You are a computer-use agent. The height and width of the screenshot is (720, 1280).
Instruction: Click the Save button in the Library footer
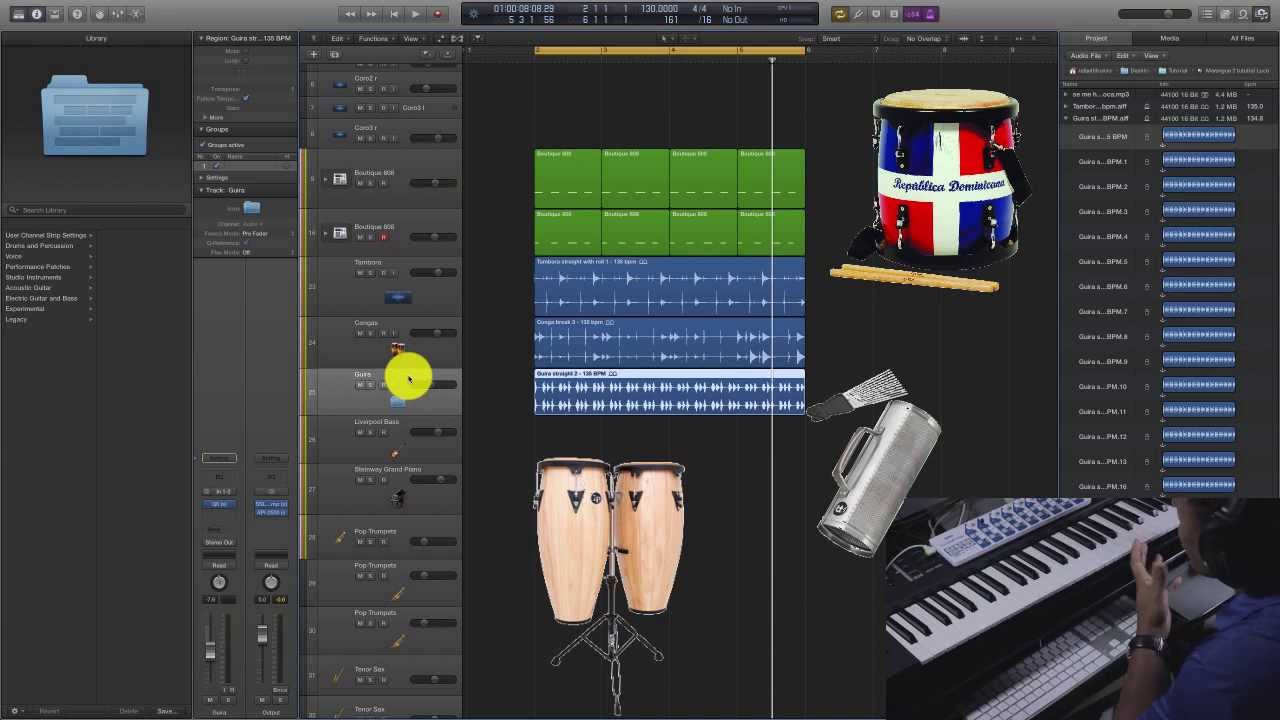(x=166, y=711)
